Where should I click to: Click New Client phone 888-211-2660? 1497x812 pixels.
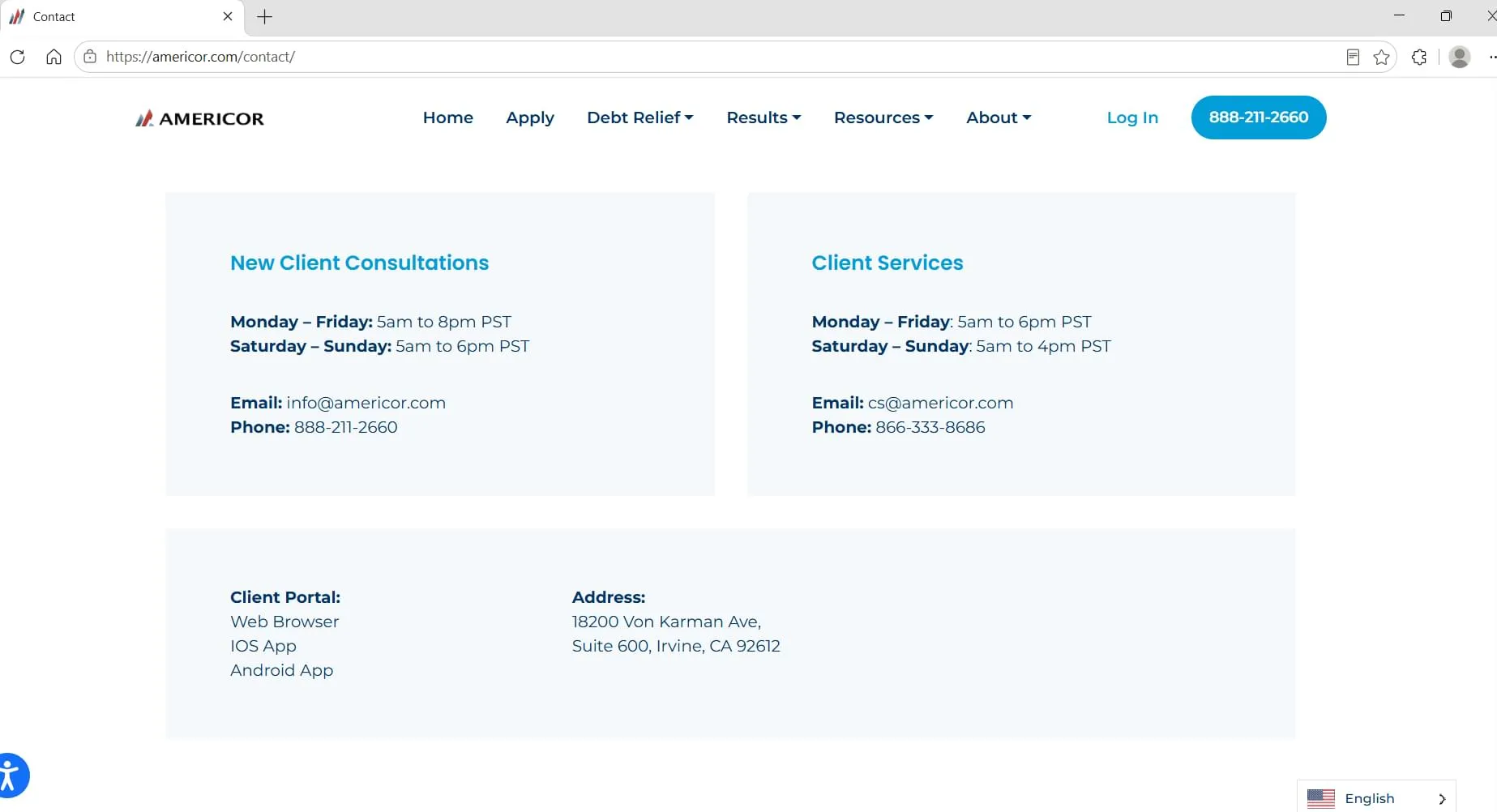346,427
